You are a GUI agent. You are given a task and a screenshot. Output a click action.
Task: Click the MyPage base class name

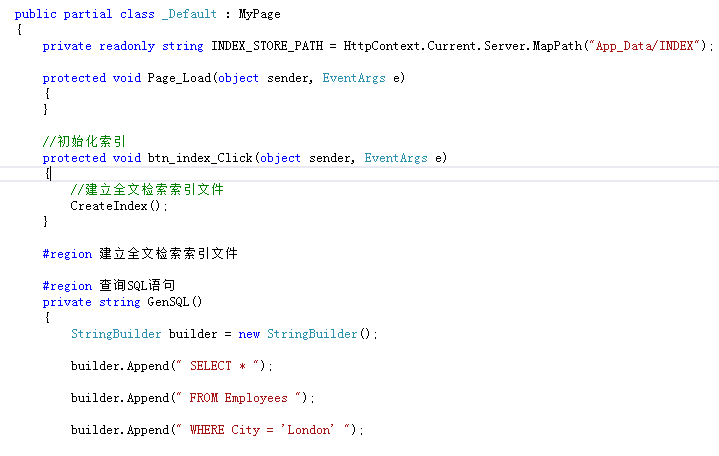pos(259,14)
